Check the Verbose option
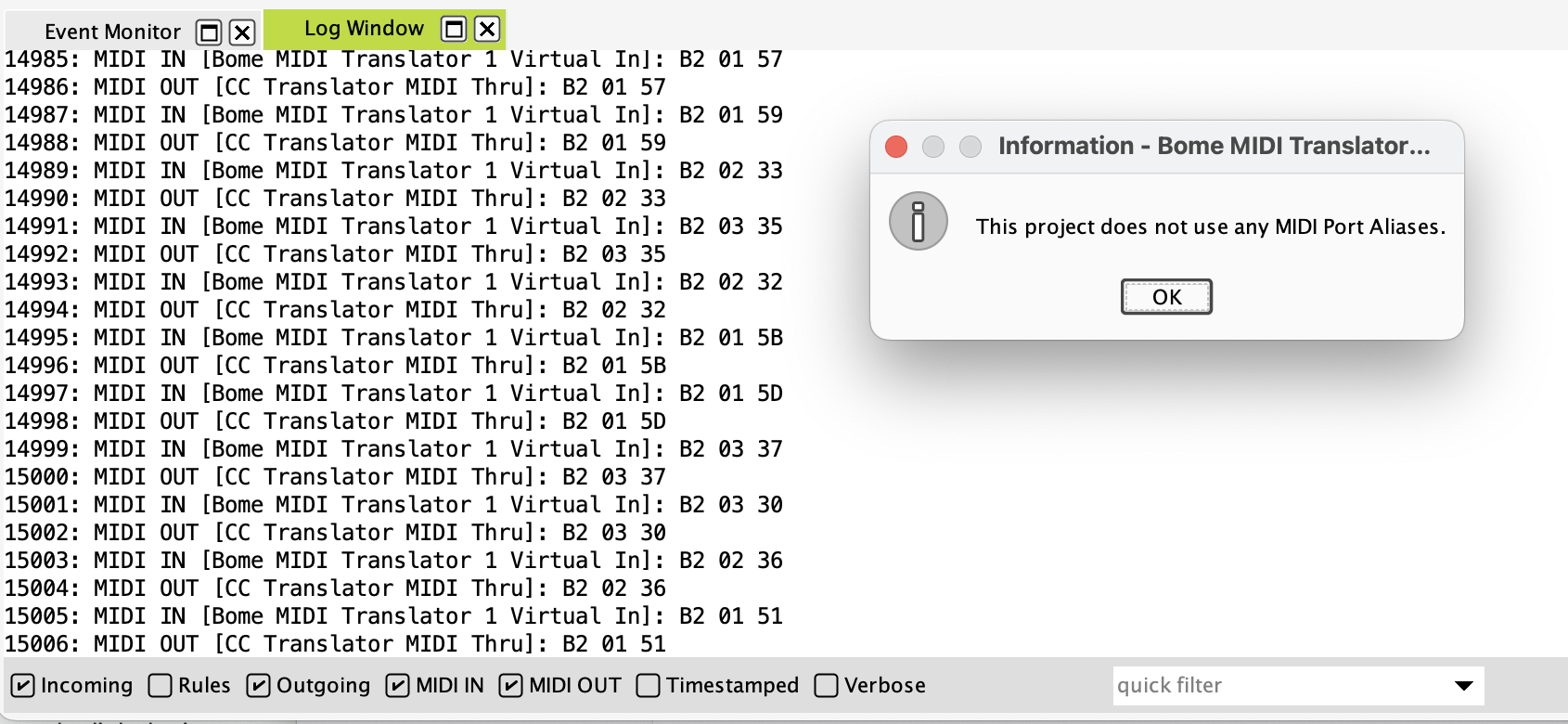1568x724 pixels. [826, 686]
